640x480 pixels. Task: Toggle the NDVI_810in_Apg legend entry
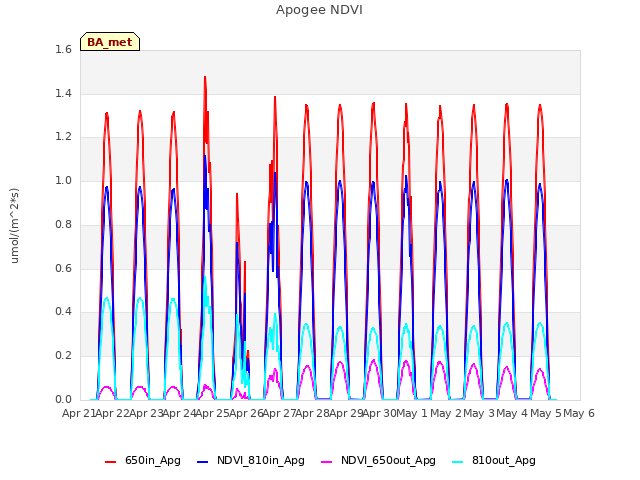click(x=251, y=460)
